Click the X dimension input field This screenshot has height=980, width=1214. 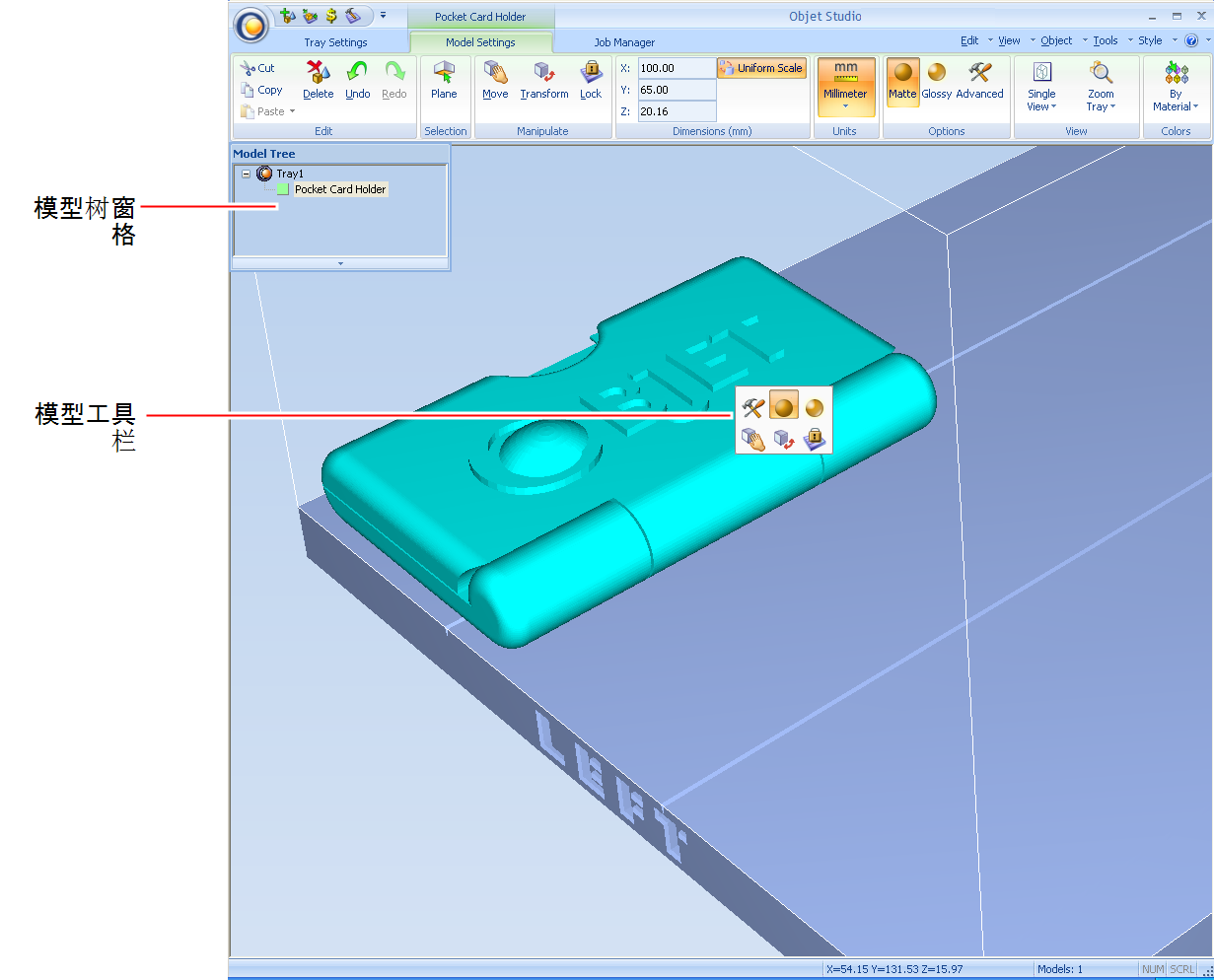[676, 68]
